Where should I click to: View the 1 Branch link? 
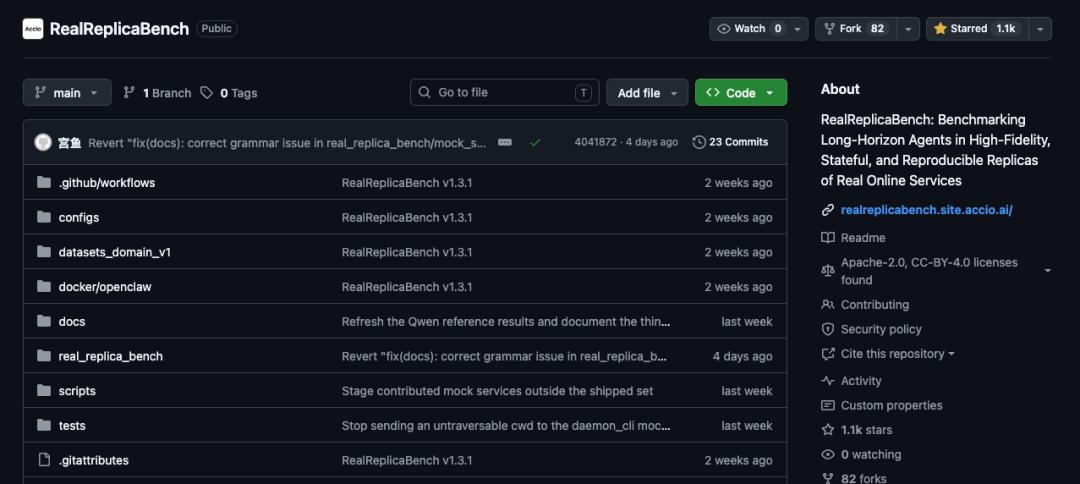click(x=157, y=93)
